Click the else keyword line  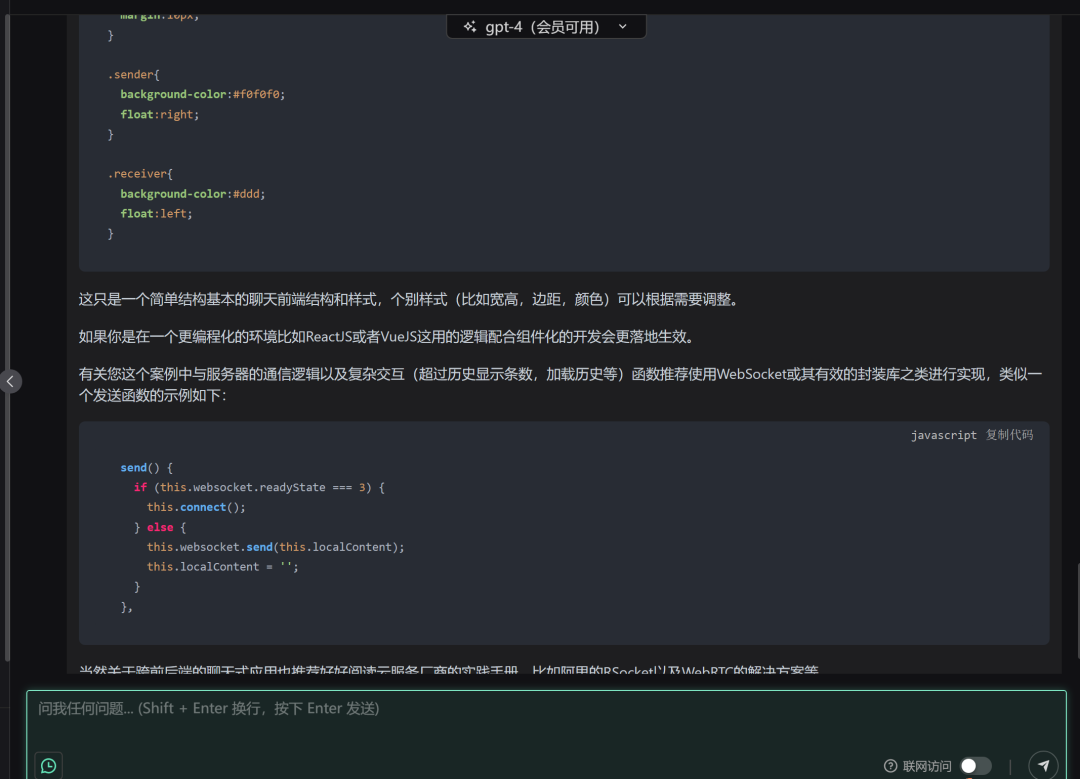coord(160,527)
